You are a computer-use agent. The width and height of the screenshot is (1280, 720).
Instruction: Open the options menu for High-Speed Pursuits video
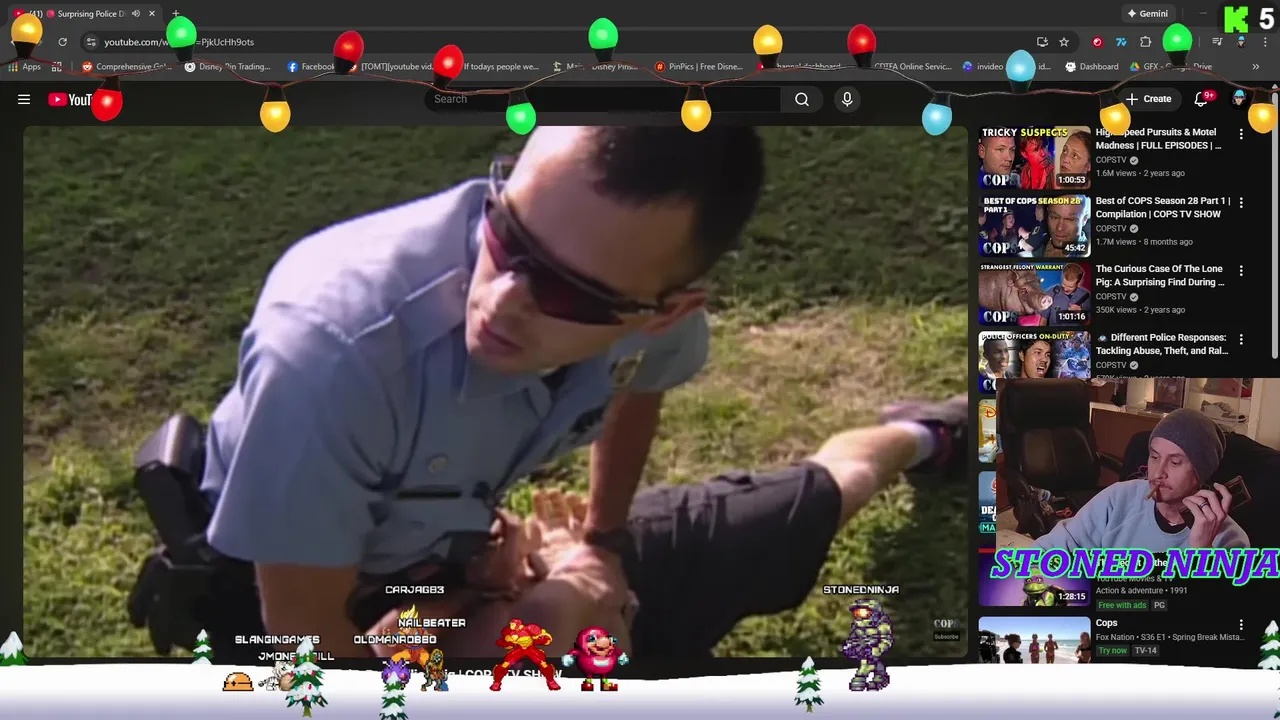pos(1241,134)
